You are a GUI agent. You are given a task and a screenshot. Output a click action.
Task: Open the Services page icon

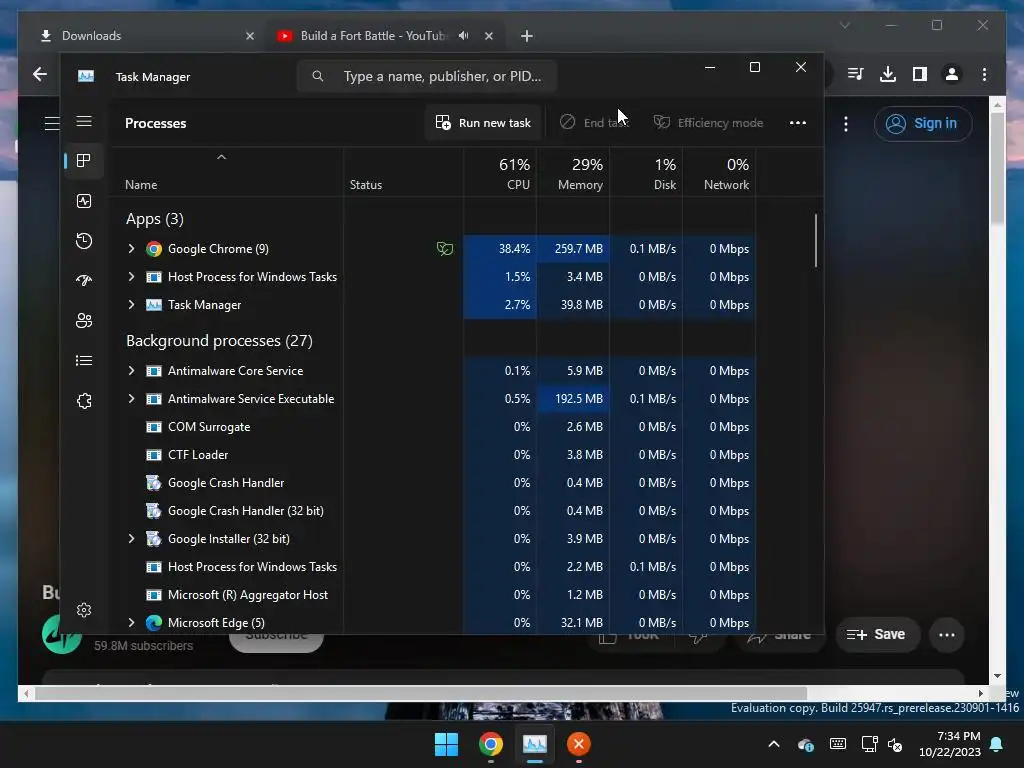coord(84,401)
